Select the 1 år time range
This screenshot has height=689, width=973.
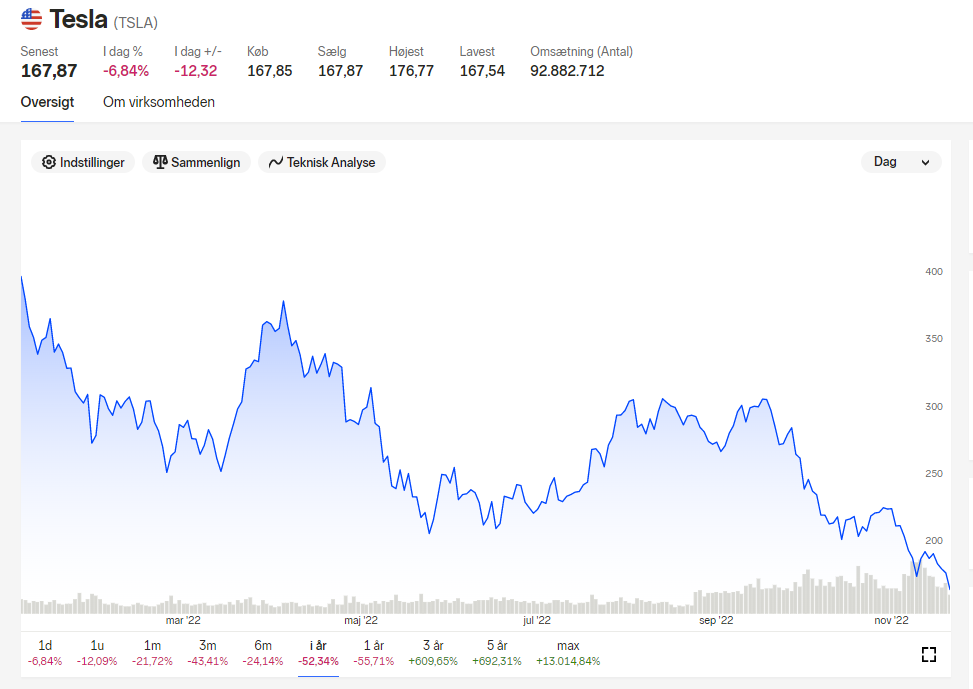click(374, 653)
